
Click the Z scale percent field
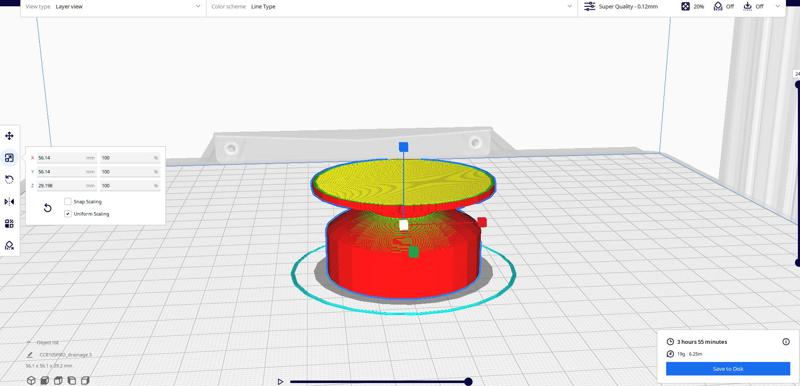tap(130, 186)
